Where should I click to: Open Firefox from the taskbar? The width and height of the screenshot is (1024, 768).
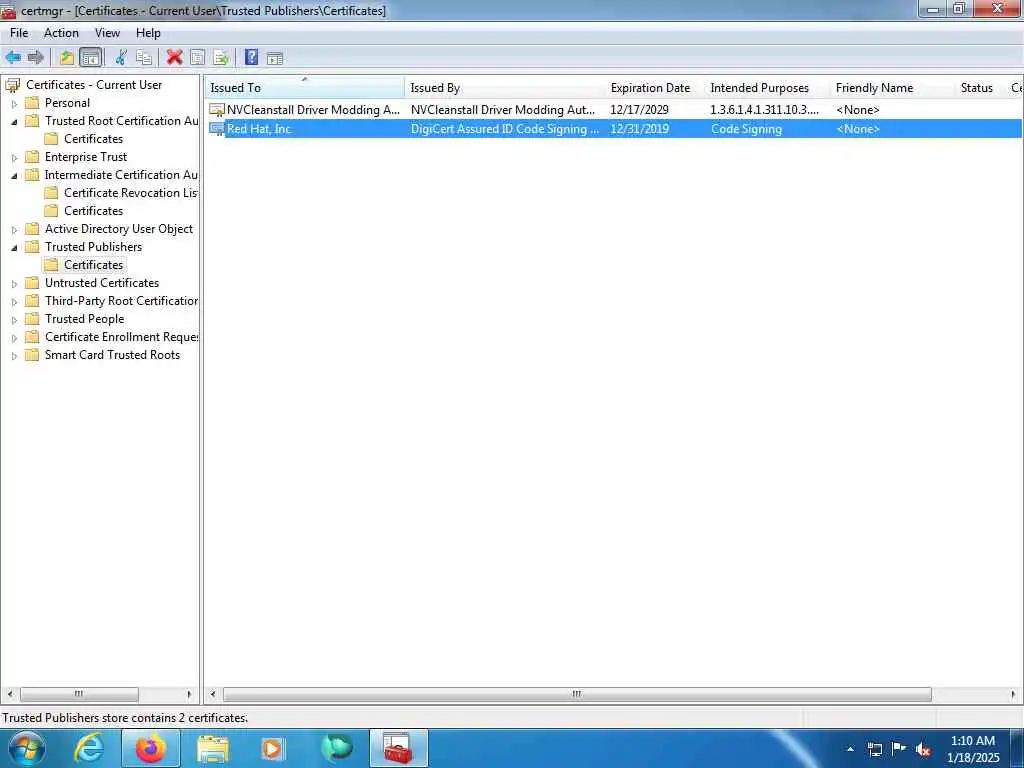[x=151, y=748]
